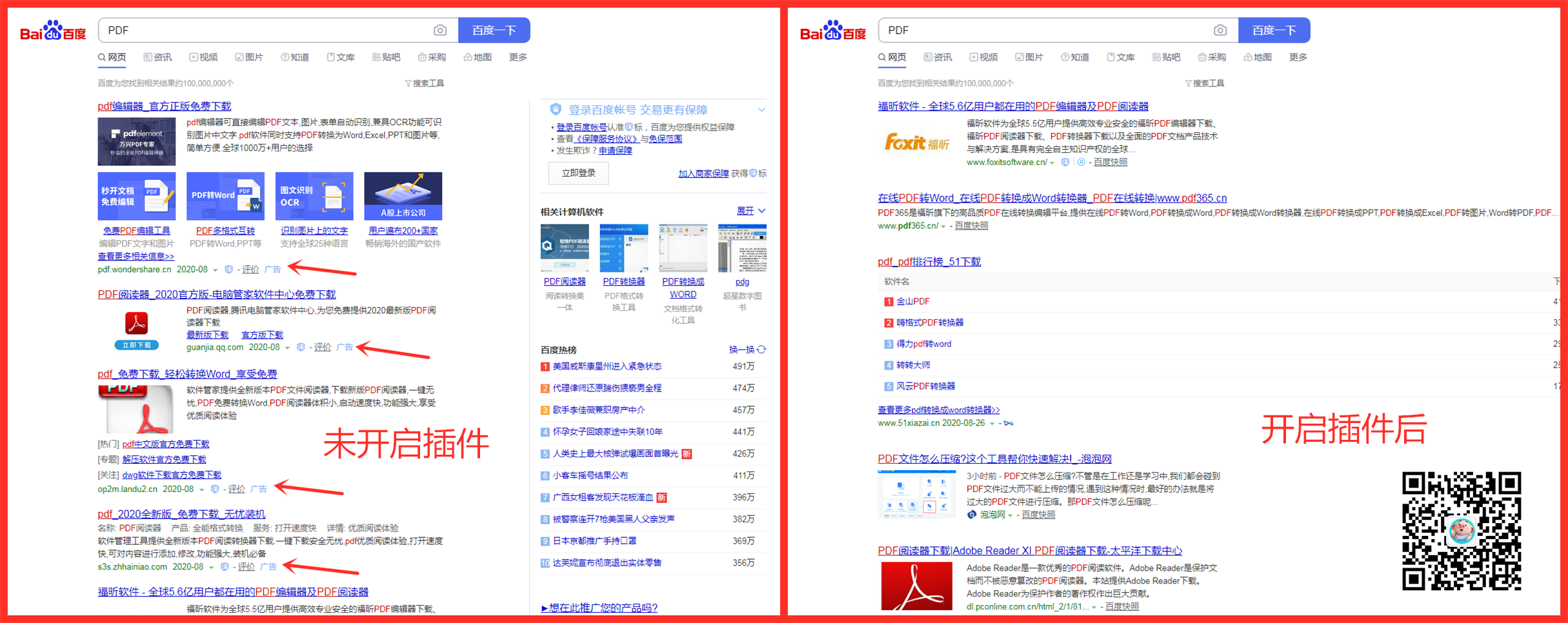The width and height of the screenshot is (1568, 623).
Task: Click the shield icon beside s3s.zhhainiao.com result
Action: pyautogui.click(x=225, y=567)
